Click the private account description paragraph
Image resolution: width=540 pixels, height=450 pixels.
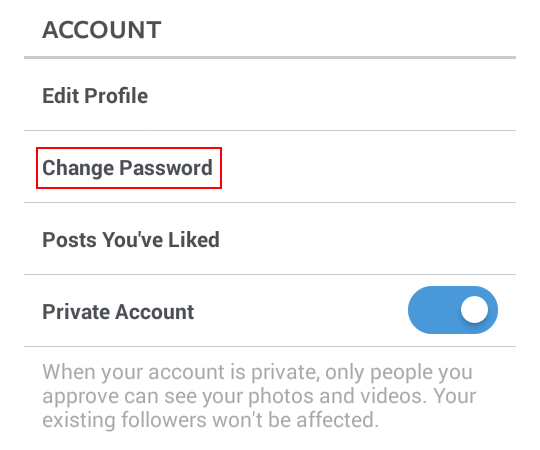tap(259, 396)
